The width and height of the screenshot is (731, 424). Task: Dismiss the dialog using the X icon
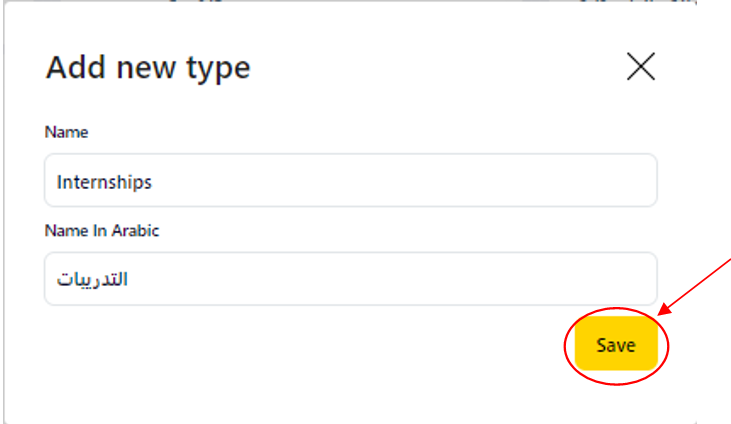(640, 66)
